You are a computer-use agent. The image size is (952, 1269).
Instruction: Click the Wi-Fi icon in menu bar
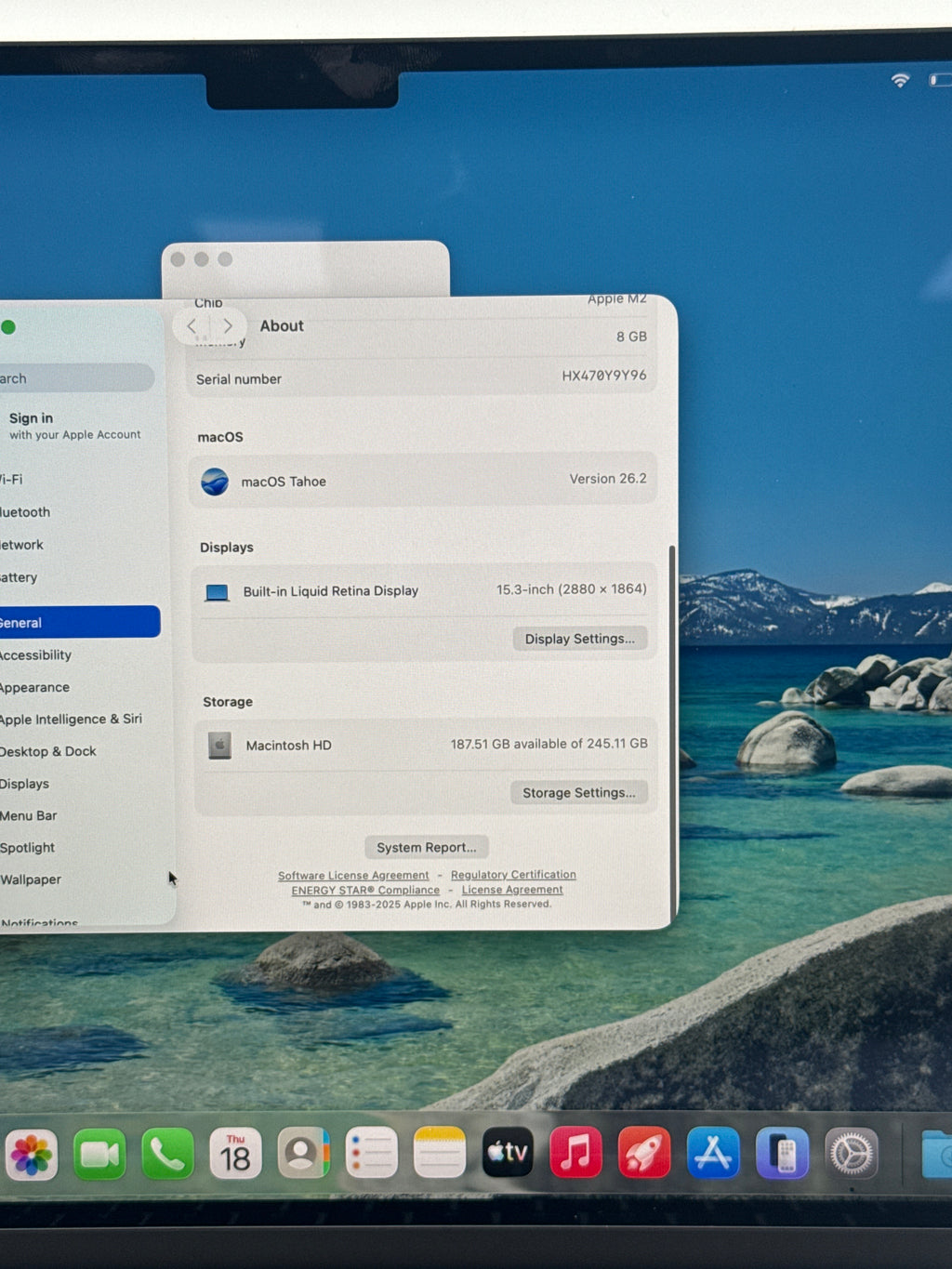(900, 81)
